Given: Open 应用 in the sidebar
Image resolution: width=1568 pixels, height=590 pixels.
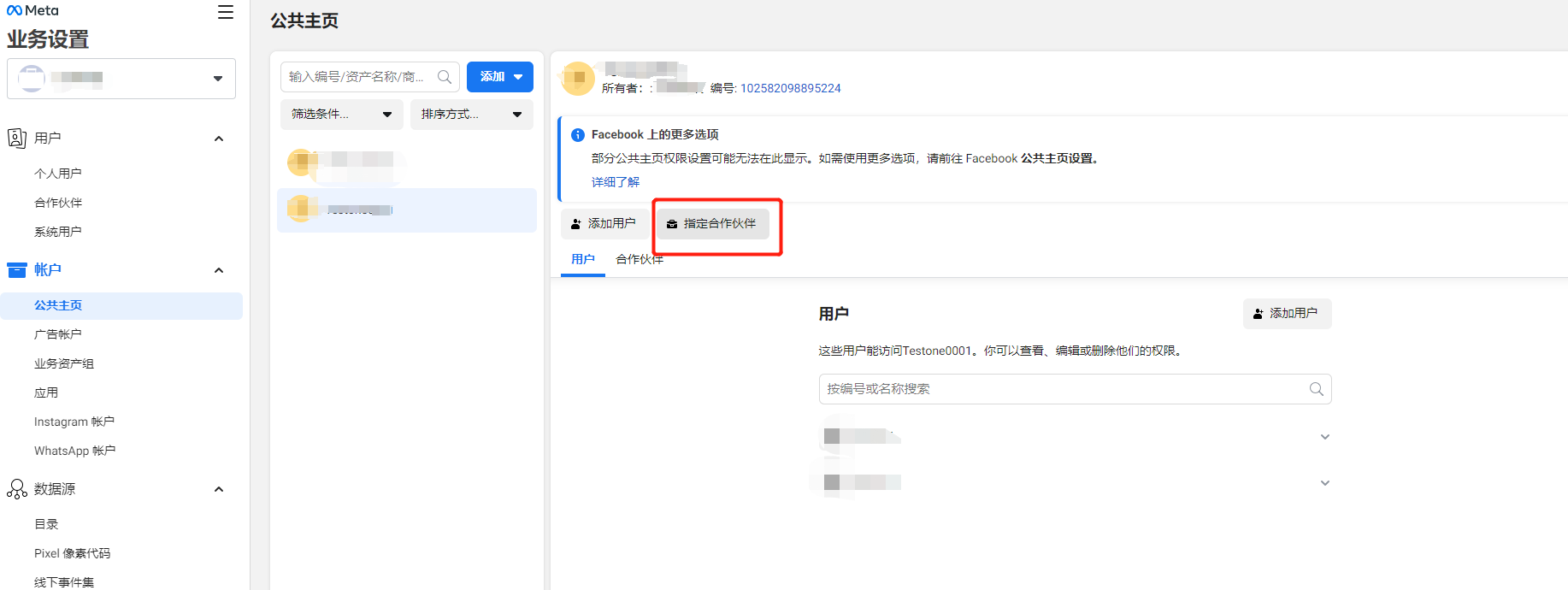Looking at the screenshot, I should click(x=46, y=392).
